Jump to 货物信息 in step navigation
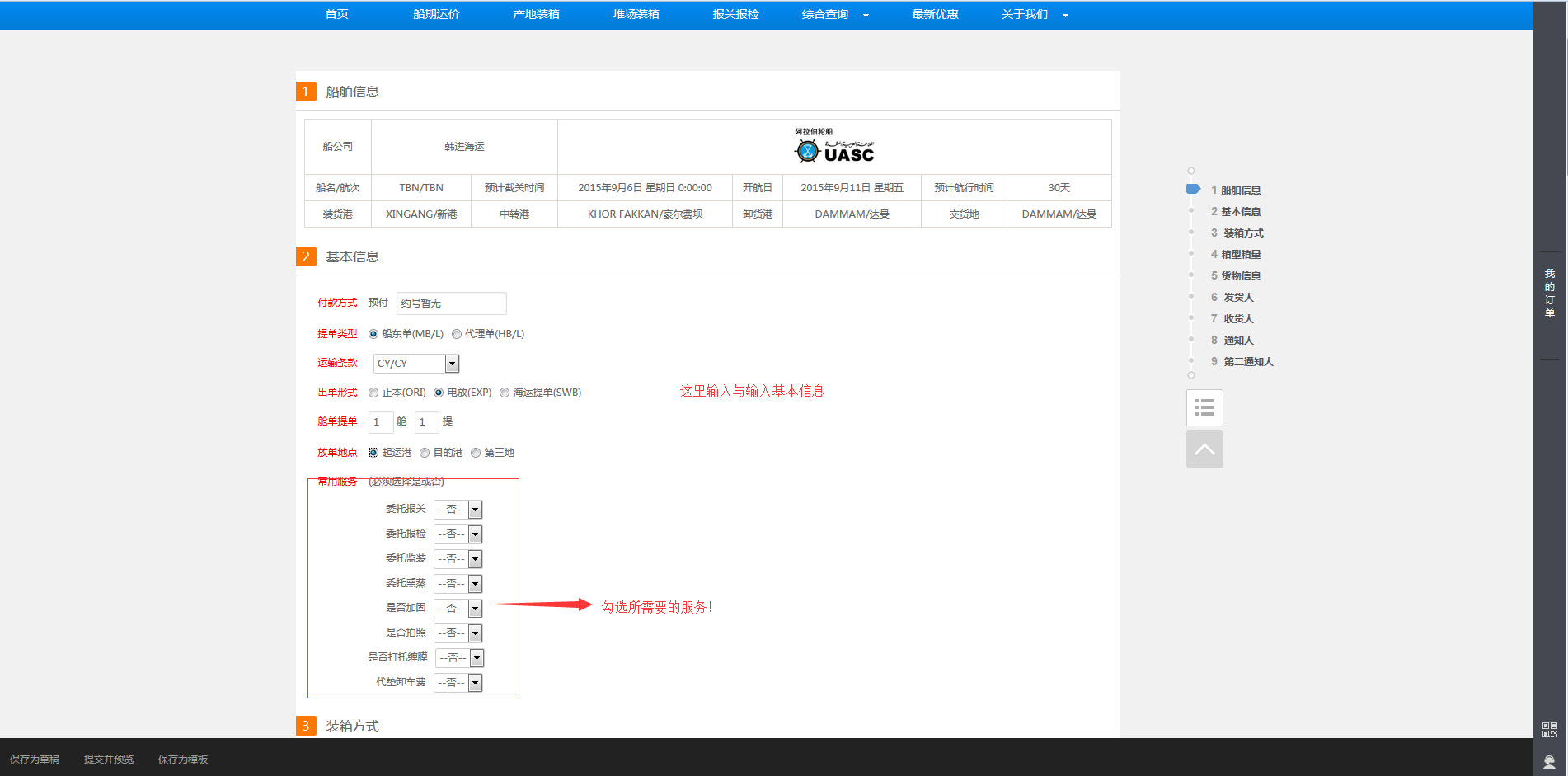This screenshot has width=1568, height=776. [1240, 276]
